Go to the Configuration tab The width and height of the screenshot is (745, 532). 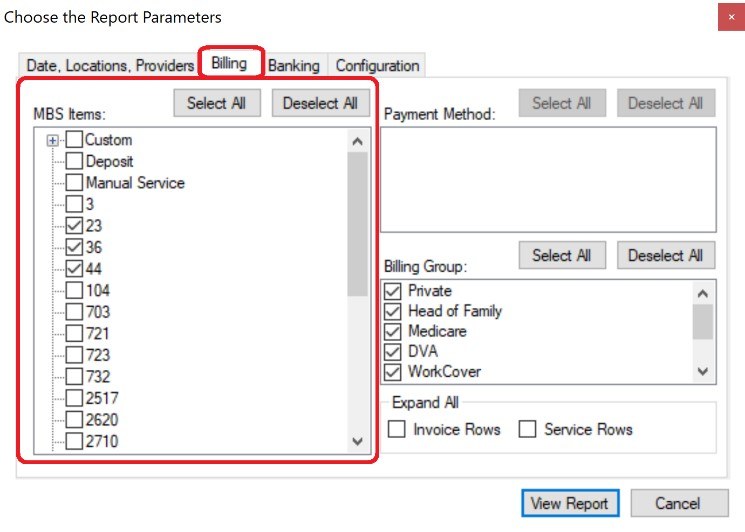pos(377,65)
